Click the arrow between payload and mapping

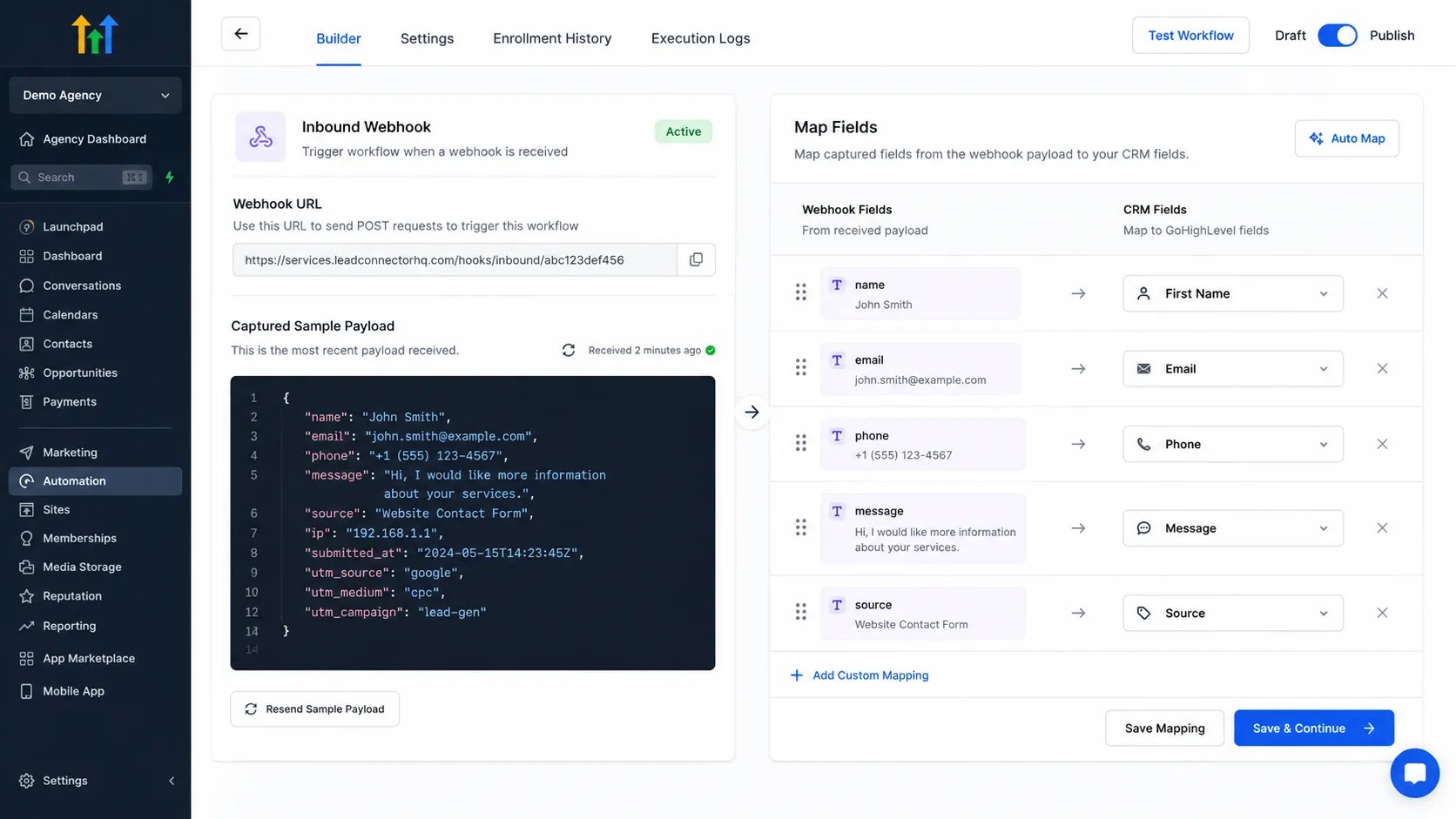click(x=752, y=412)
